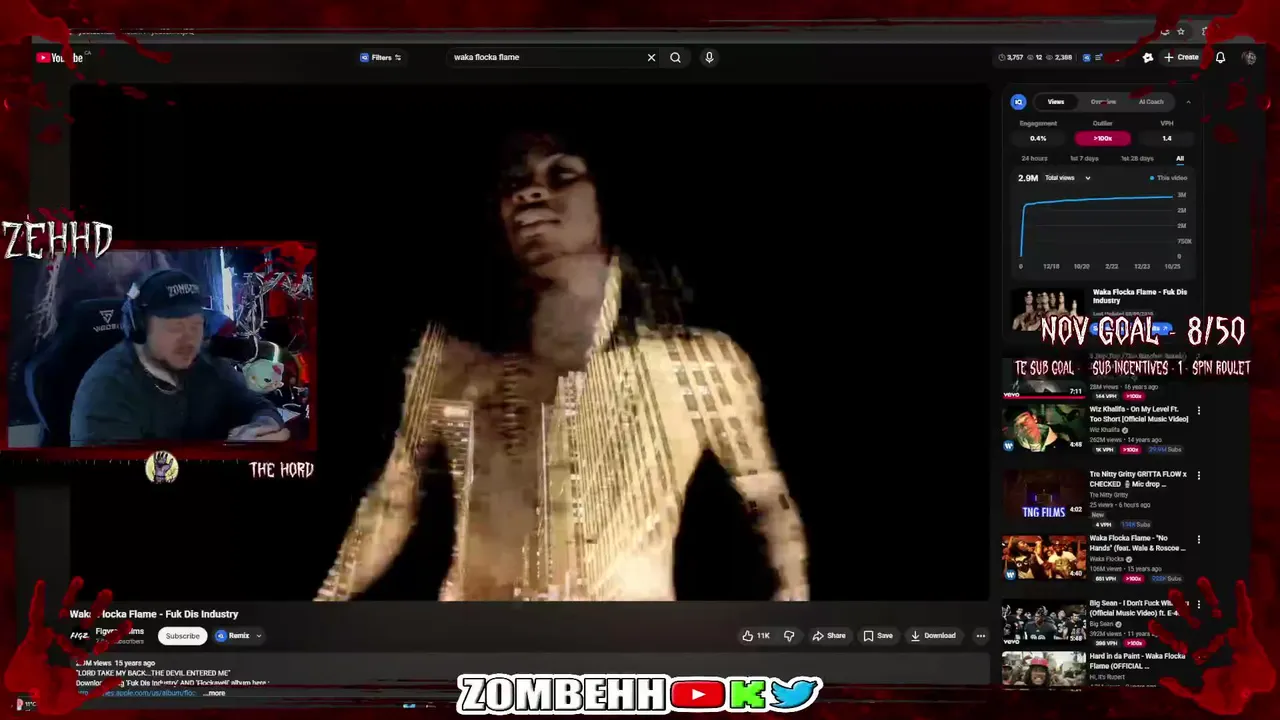Viewport: 1280px width, 720px height.
Task: Dislike the video
Action: click(789, 635)
